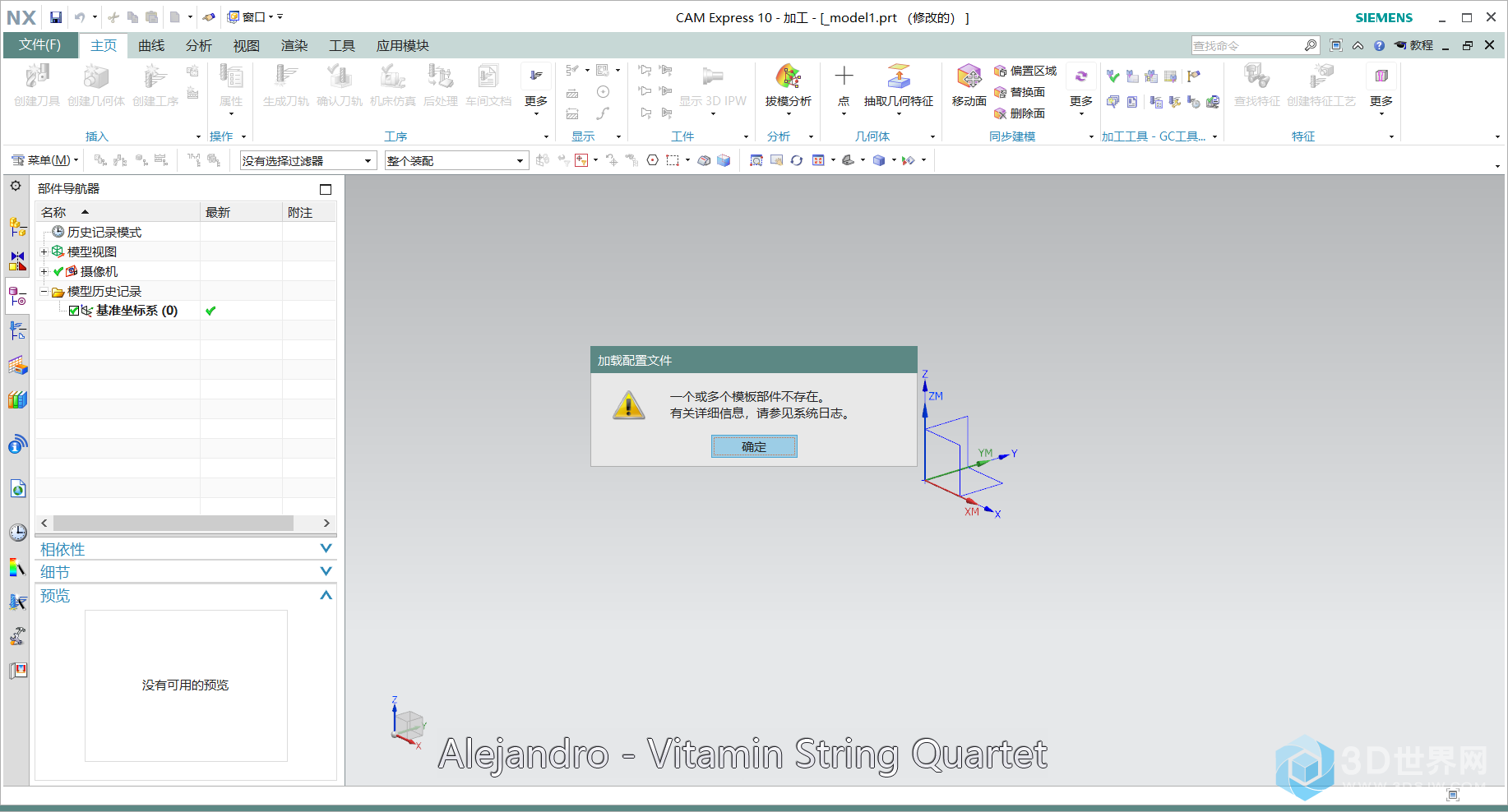Click the 查找命令 search field
Screen dimensions: 1508x812
pyautogui.click(x=1247, y=45)
